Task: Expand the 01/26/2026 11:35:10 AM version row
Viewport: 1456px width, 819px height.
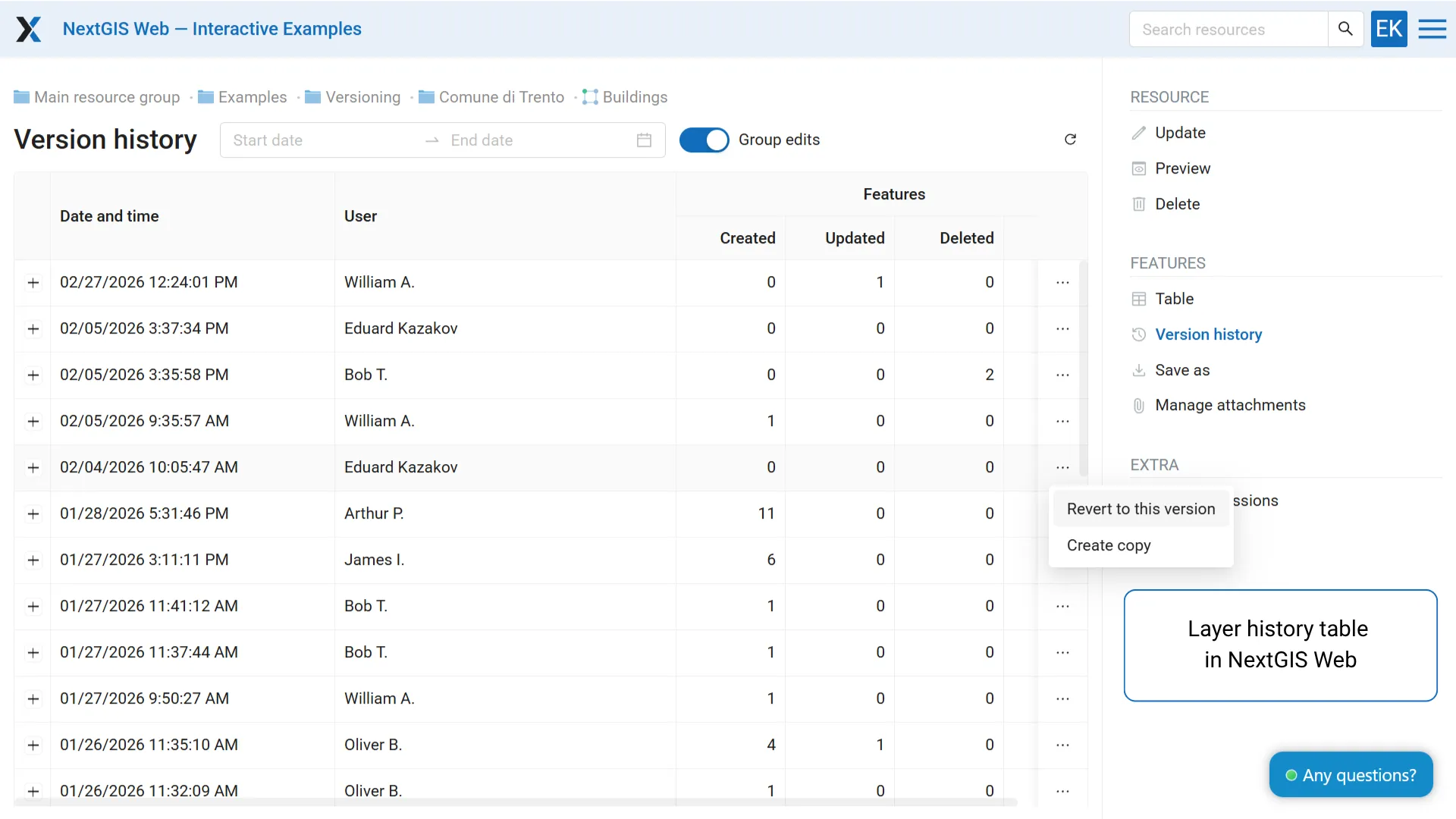Action: point(33,745)
